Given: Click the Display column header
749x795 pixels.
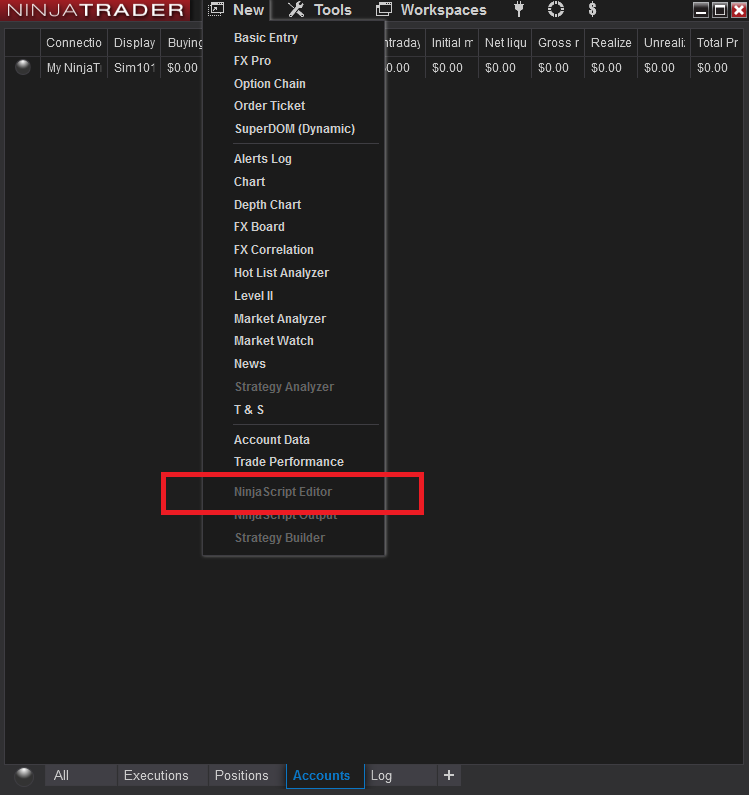Looking at the screenshot, I should point(134,43).
